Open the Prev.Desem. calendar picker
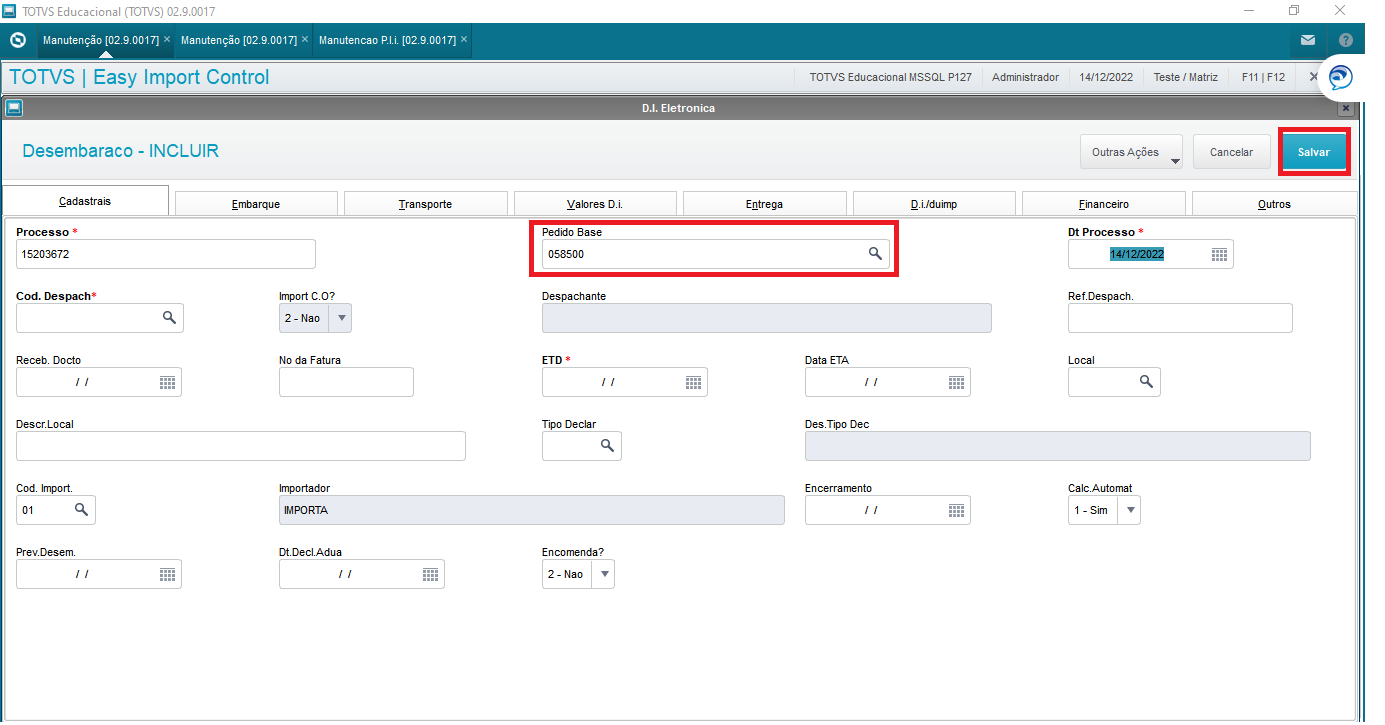The image size is (1385, 725). [167, 574]
